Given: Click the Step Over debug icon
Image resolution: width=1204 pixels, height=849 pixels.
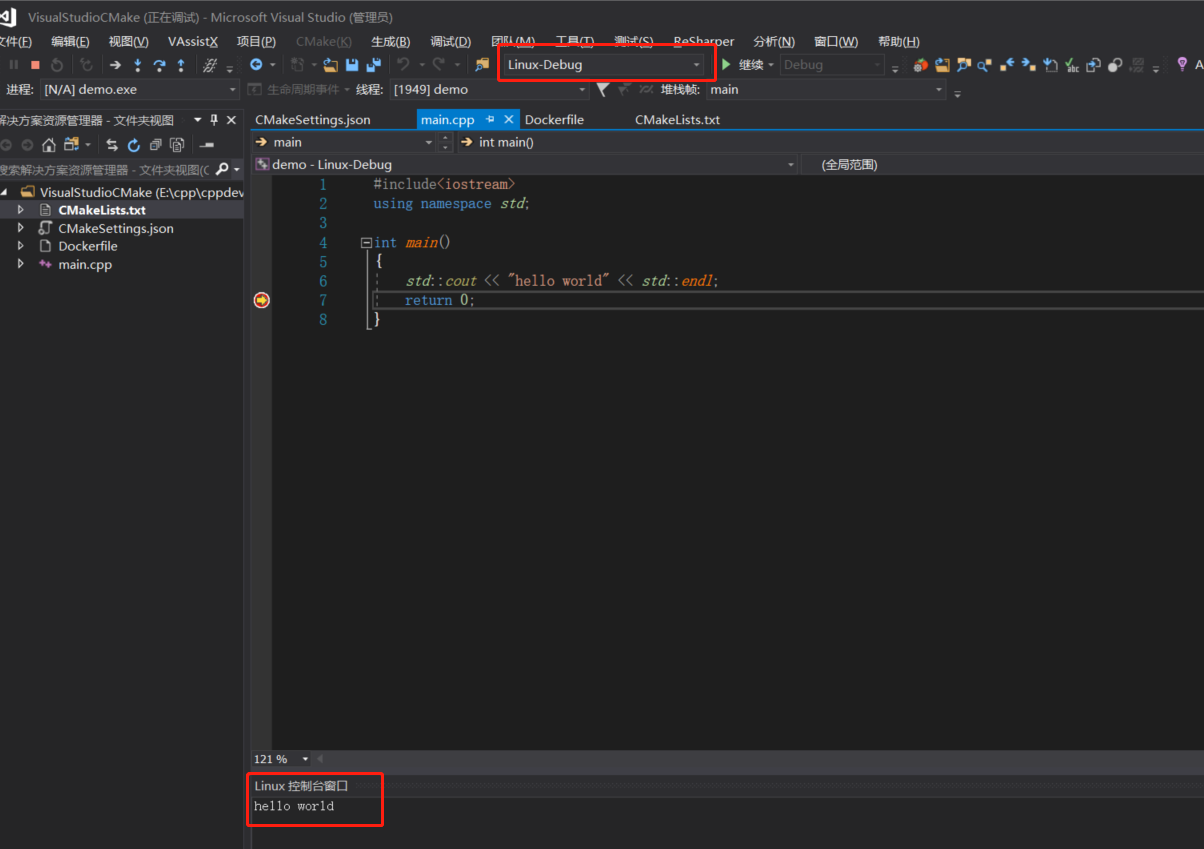Looking at the screenshot, I should (159, 65).
